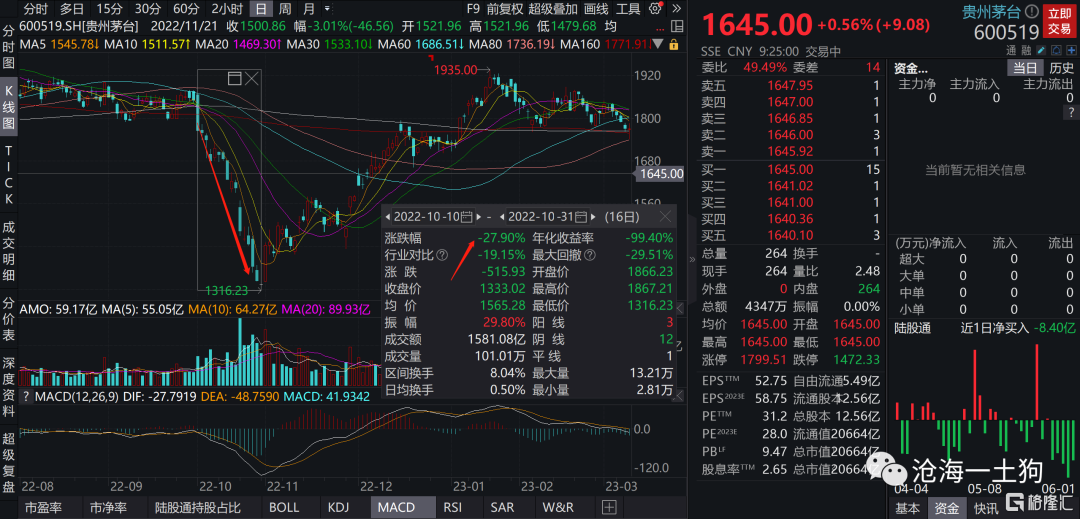Open the 工具 tools menu
The image size is (1080, 519).
pos(628,10)
